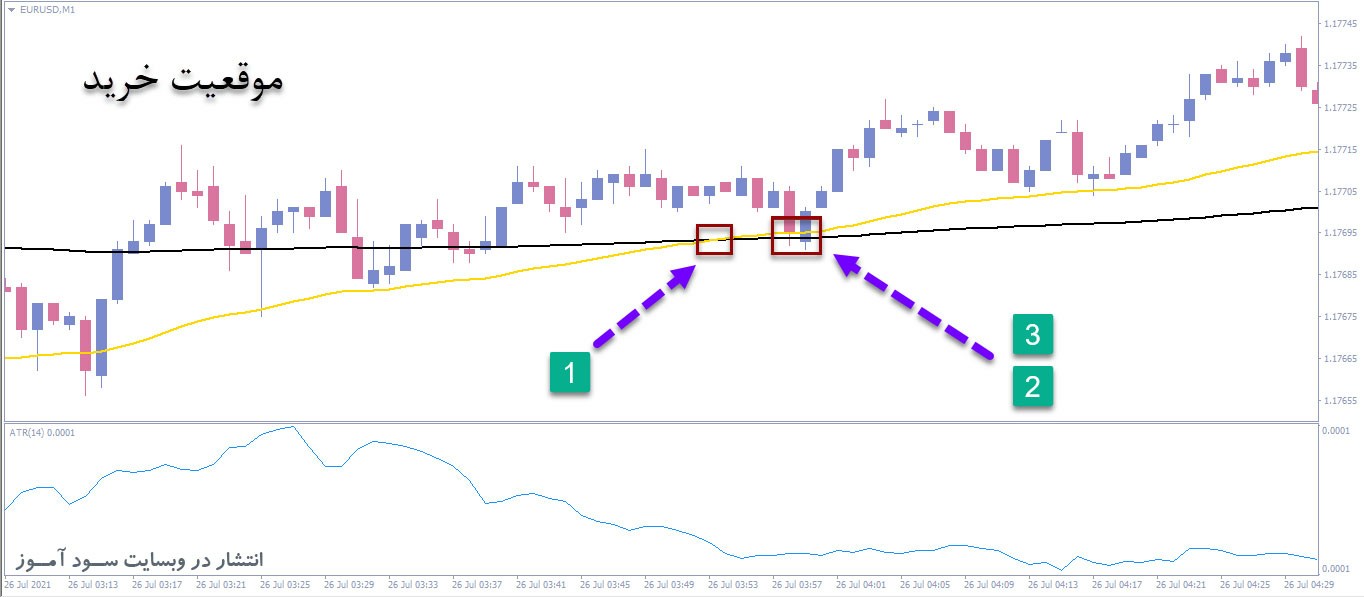Click the 26 Jul 03:53 time label
Viewport: 1364px width, 597px height.
(x=733, y=585)
